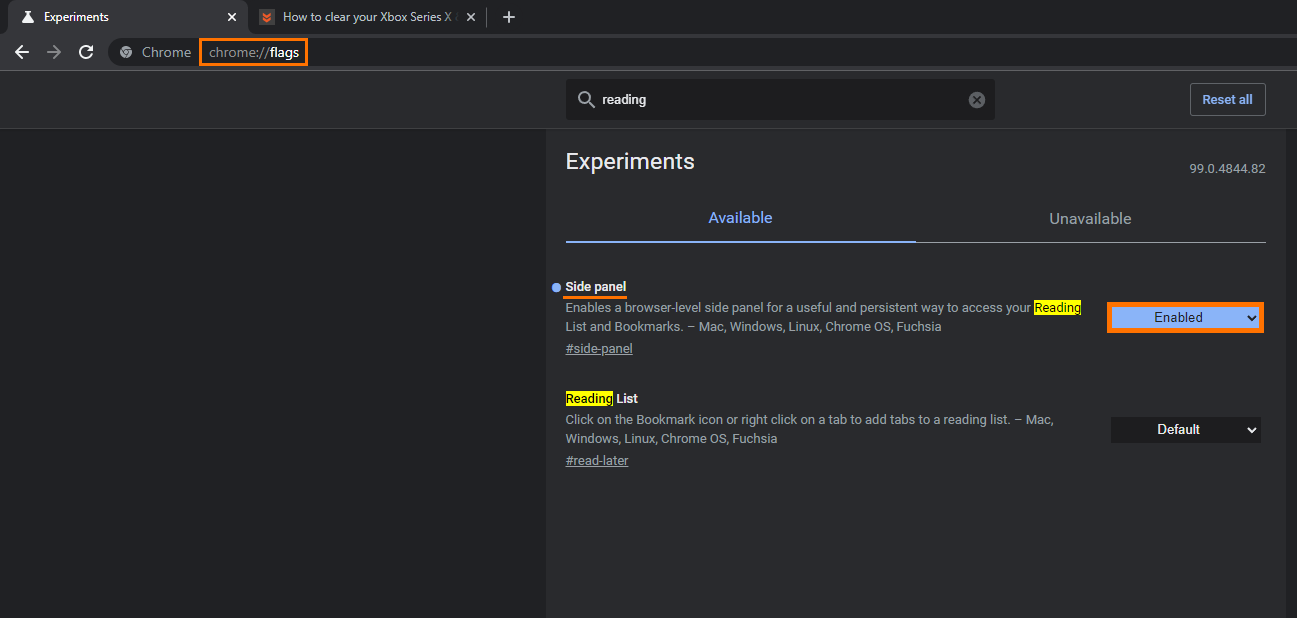Click the Side panel flag description text
The height and width of the screenshot is (618, 1297).
(x=823, y=317)
